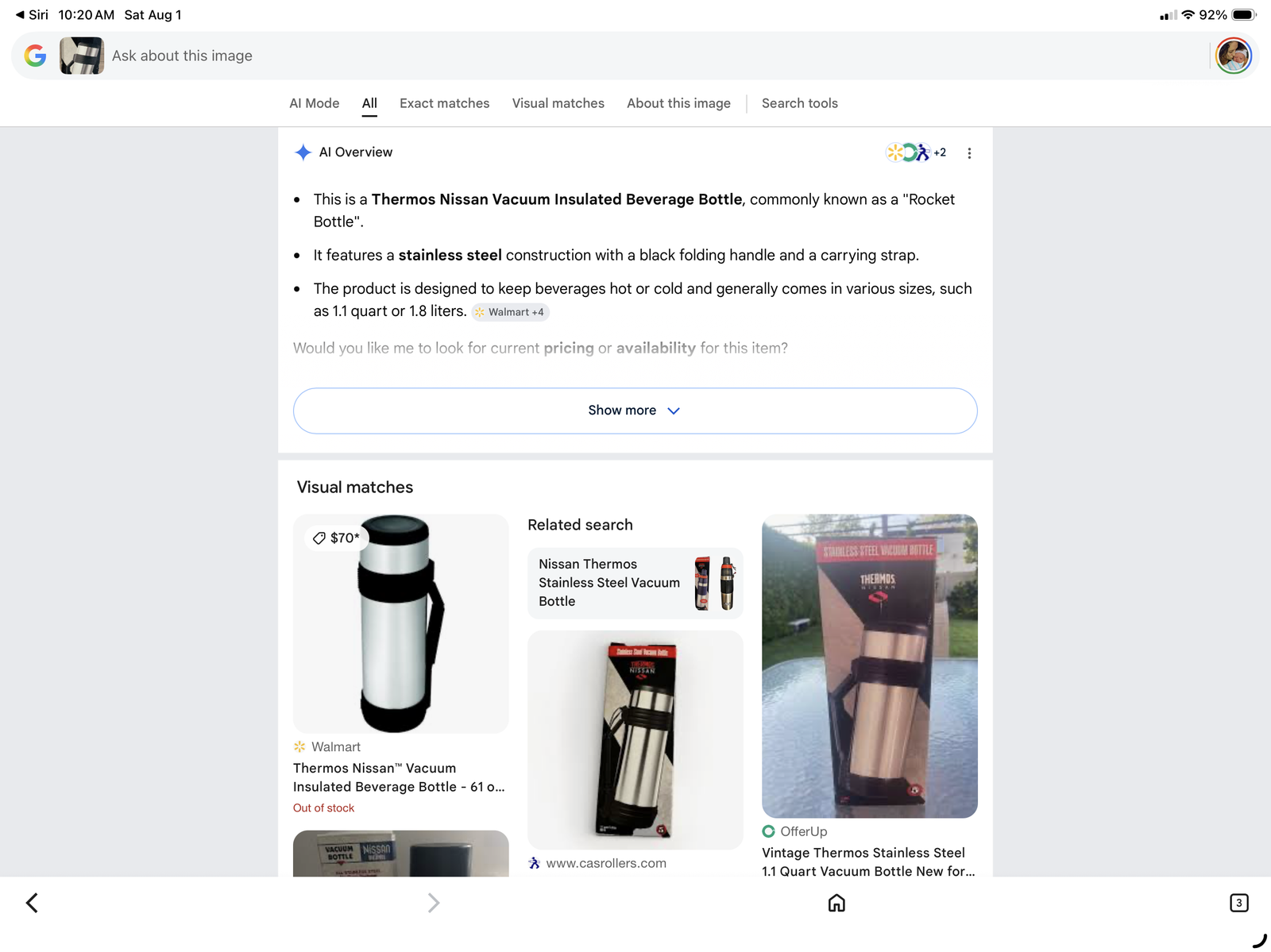Tap the AI Overview sparkle icon

(x=303, y=152)
